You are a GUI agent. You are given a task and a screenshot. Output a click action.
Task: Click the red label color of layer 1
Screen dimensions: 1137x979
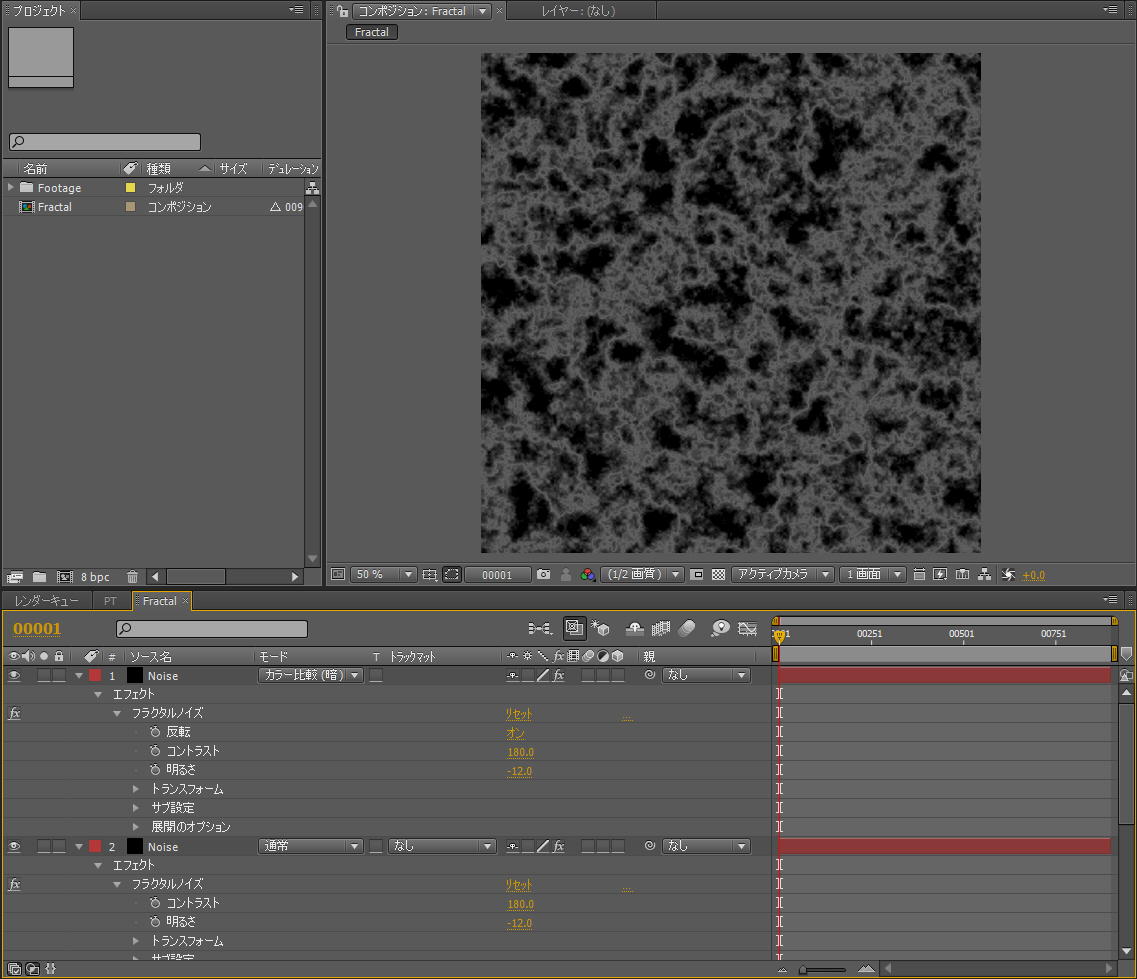(96, 676)
